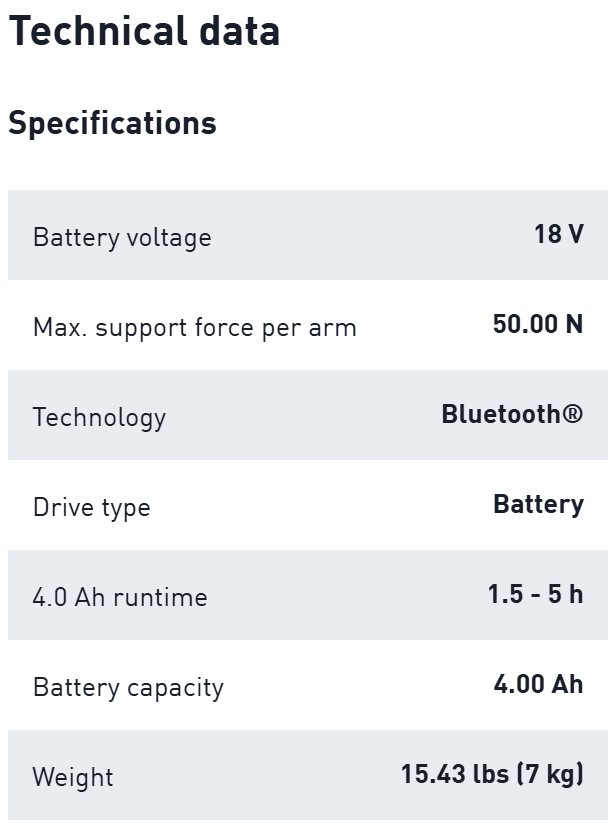Click the Drive type row label
This screenshot has height=826, width=616.
click(91, 507)
